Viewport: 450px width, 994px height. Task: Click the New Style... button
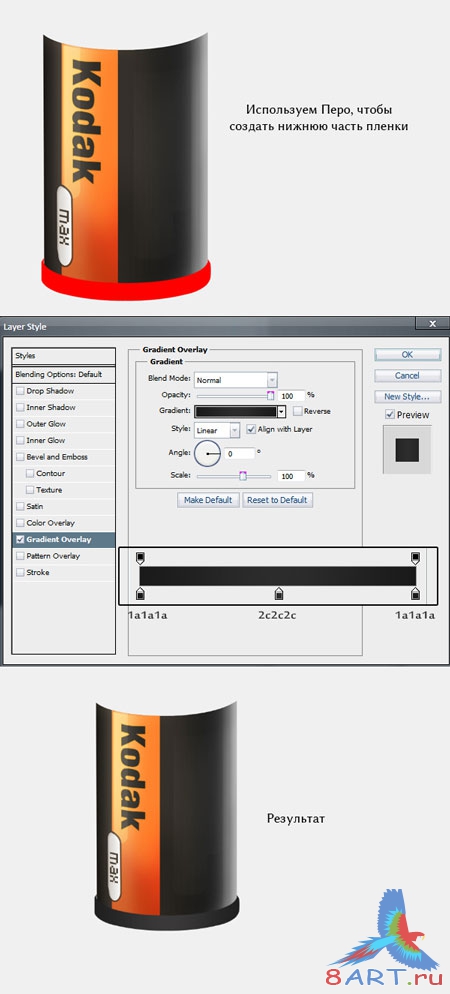pyautogui.click(x=408, y=397)
